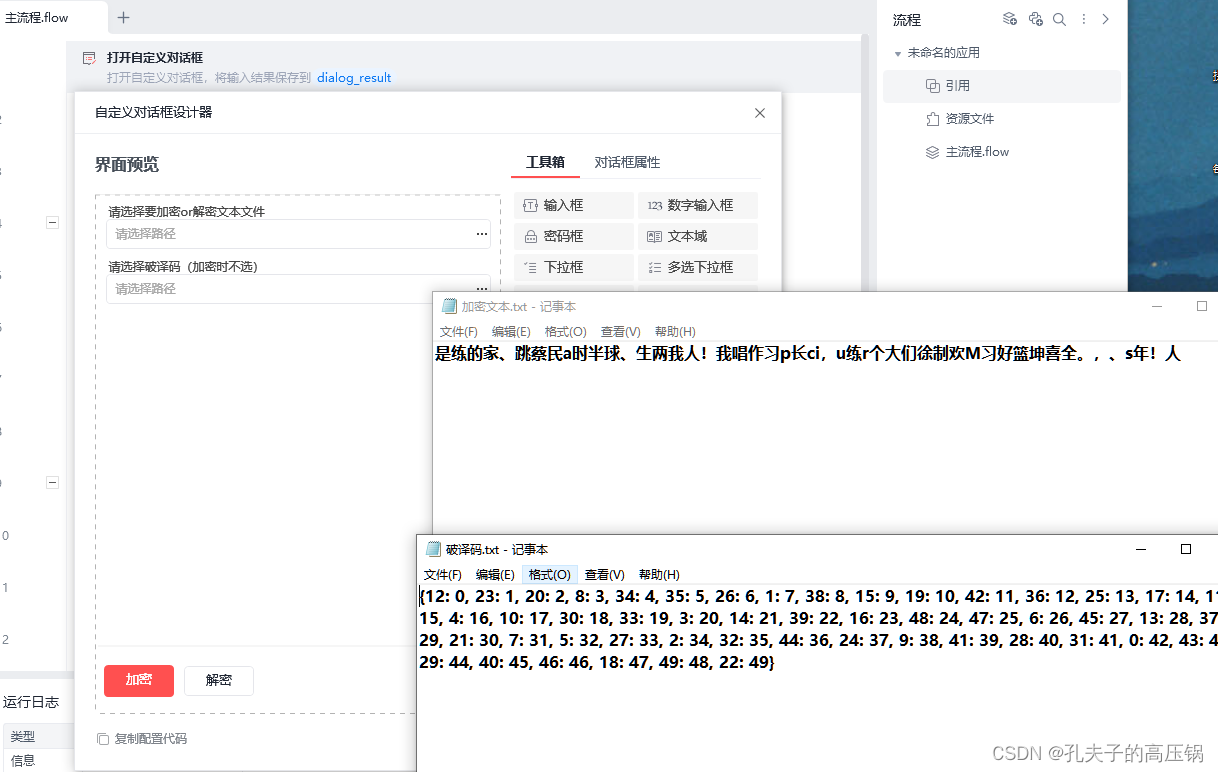Open the 流程 panel more-options menu
This screenshot has width=1218, height=772.
point(1083,19)
